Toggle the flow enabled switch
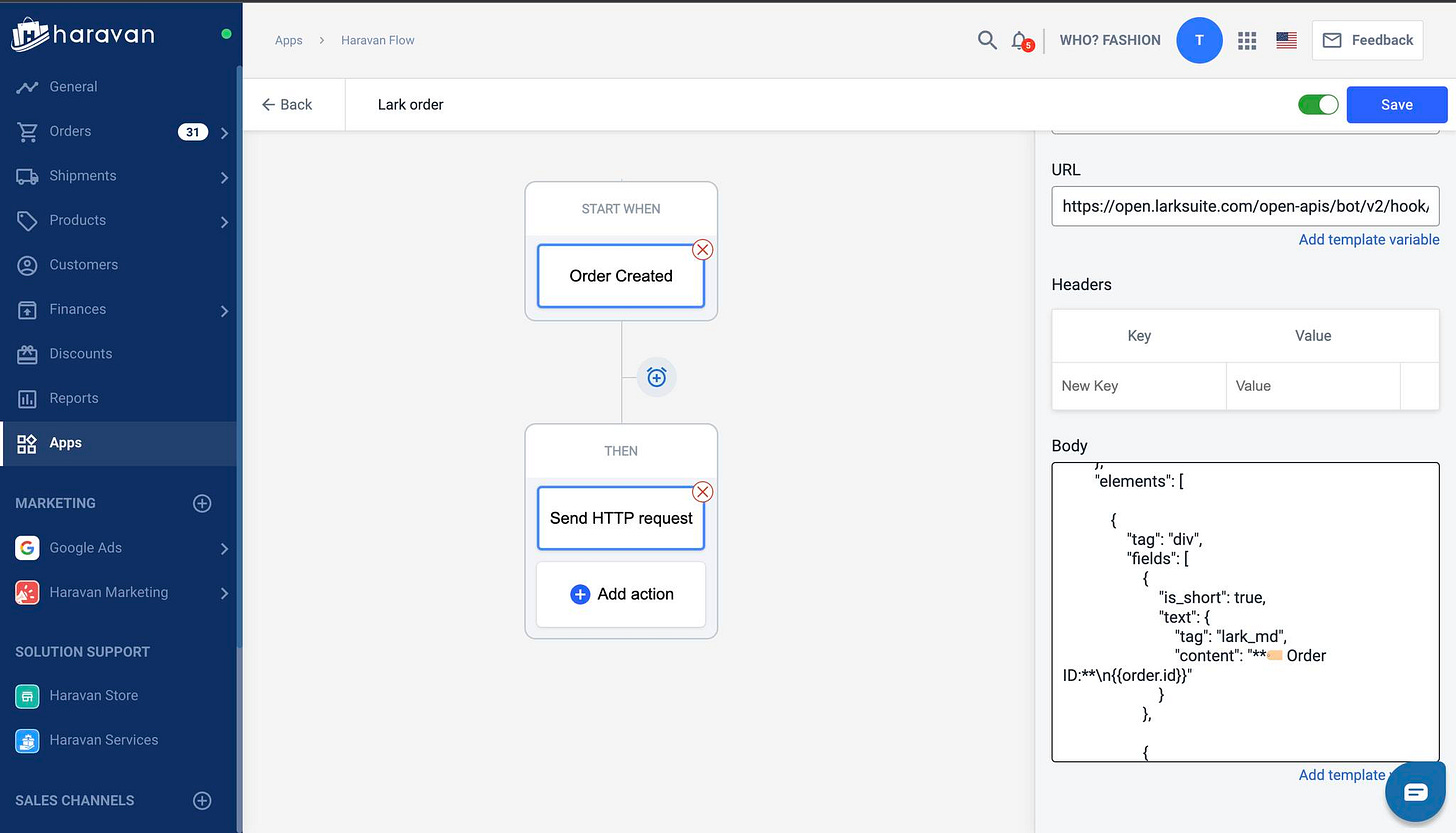Image resolution: width=1456 pixels, height=833 pixels. (x=1318, y=104)
